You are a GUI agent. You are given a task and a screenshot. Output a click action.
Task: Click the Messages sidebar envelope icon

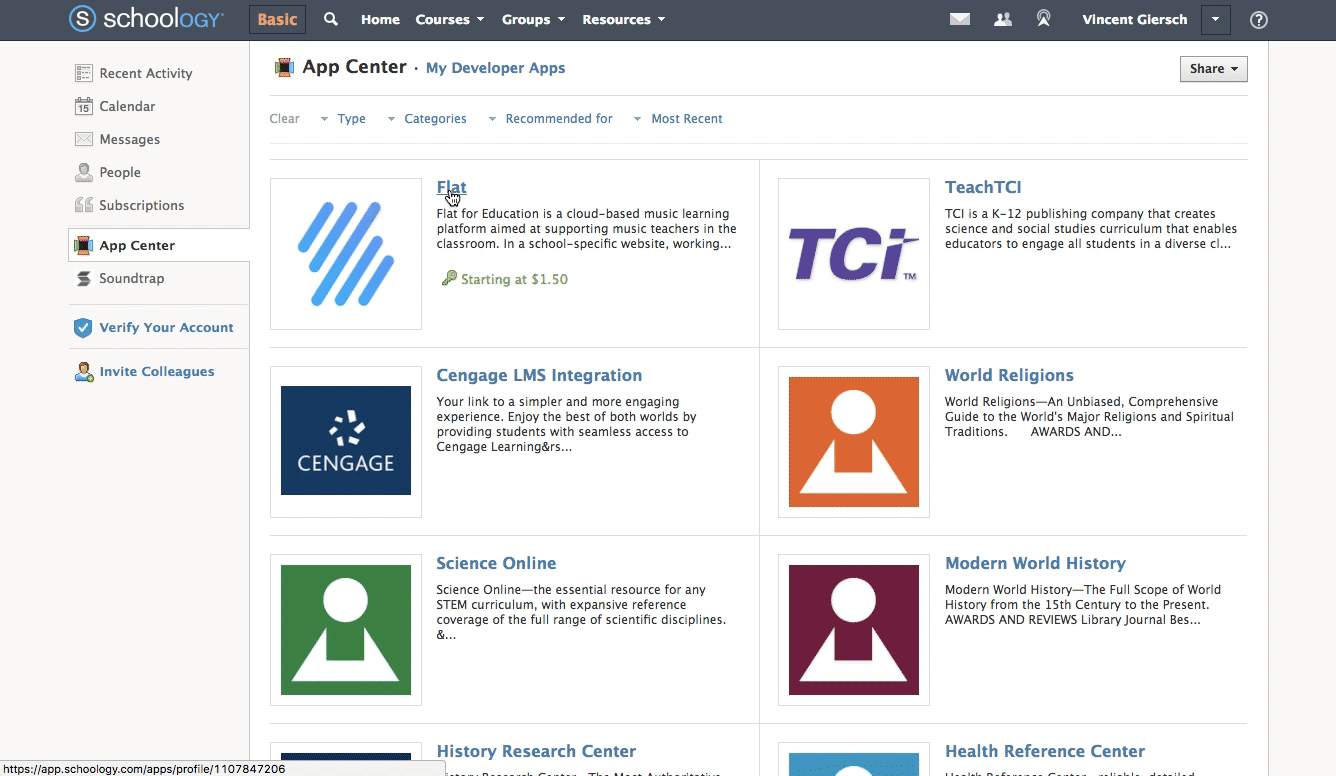click(x=84, y=139)
